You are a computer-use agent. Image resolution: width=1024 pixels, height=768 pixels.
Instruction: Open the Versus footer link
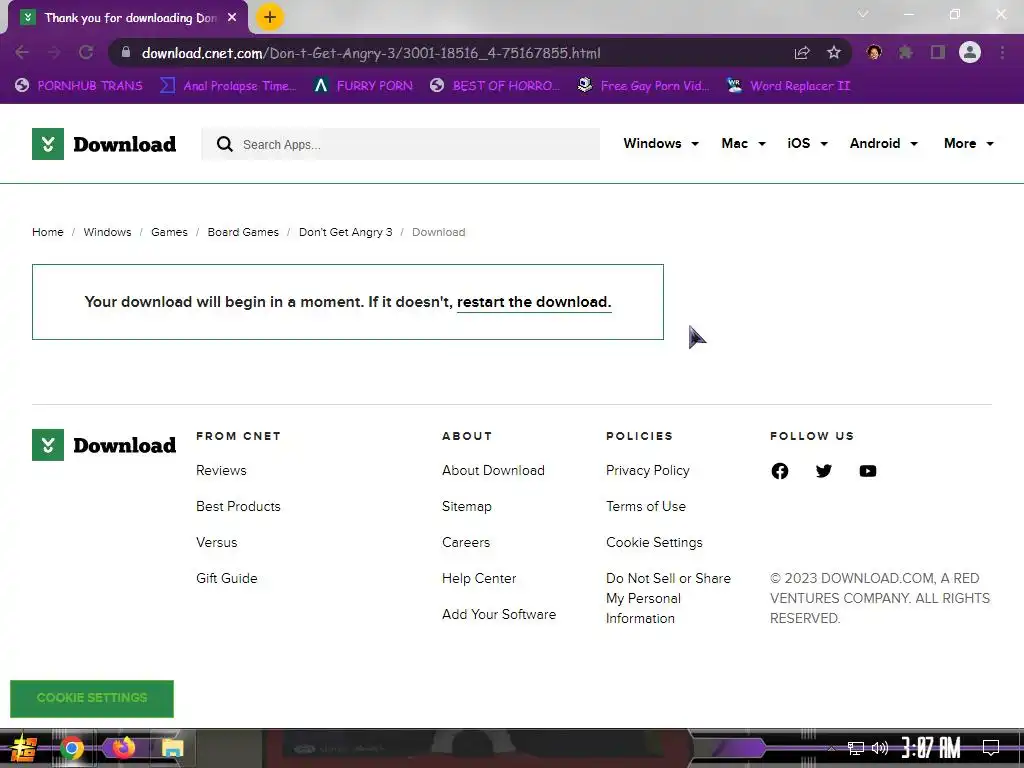click(x=217, y=542)
